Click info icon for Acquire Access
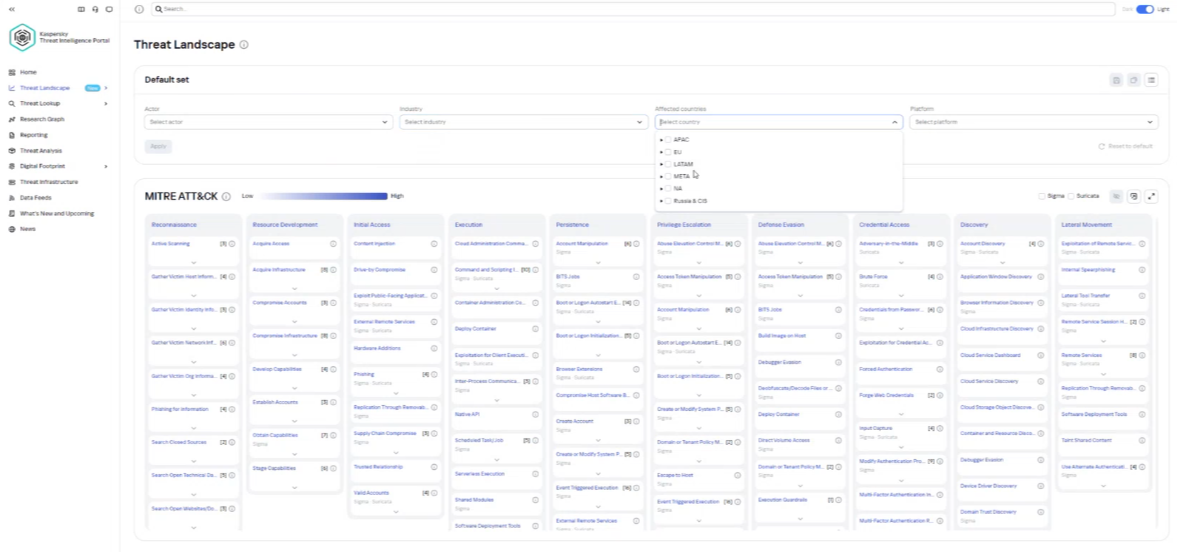The image size is (1177, 552). [333, 243]
